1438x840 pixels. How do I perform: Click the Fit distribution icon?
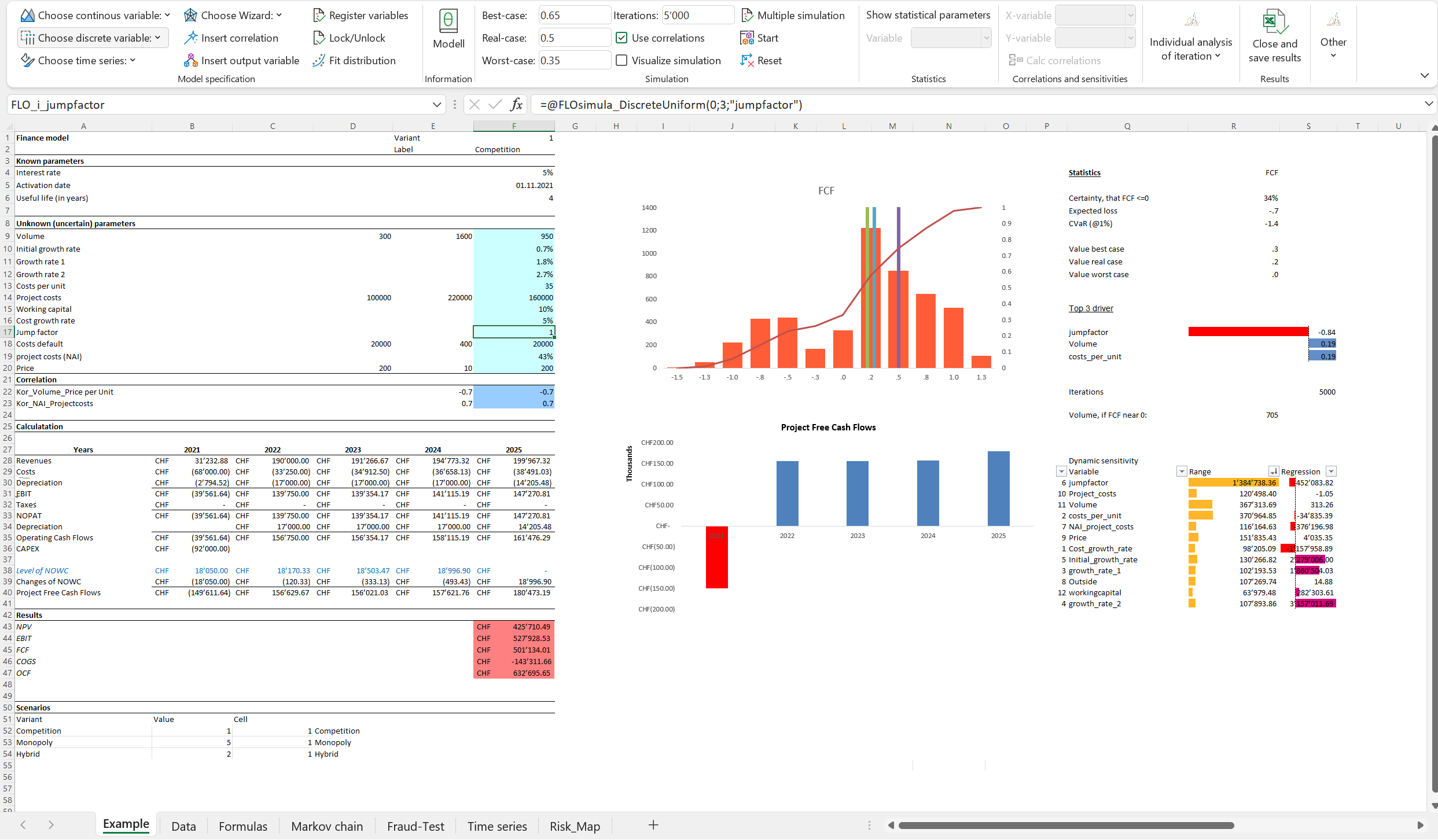point(319,61)
